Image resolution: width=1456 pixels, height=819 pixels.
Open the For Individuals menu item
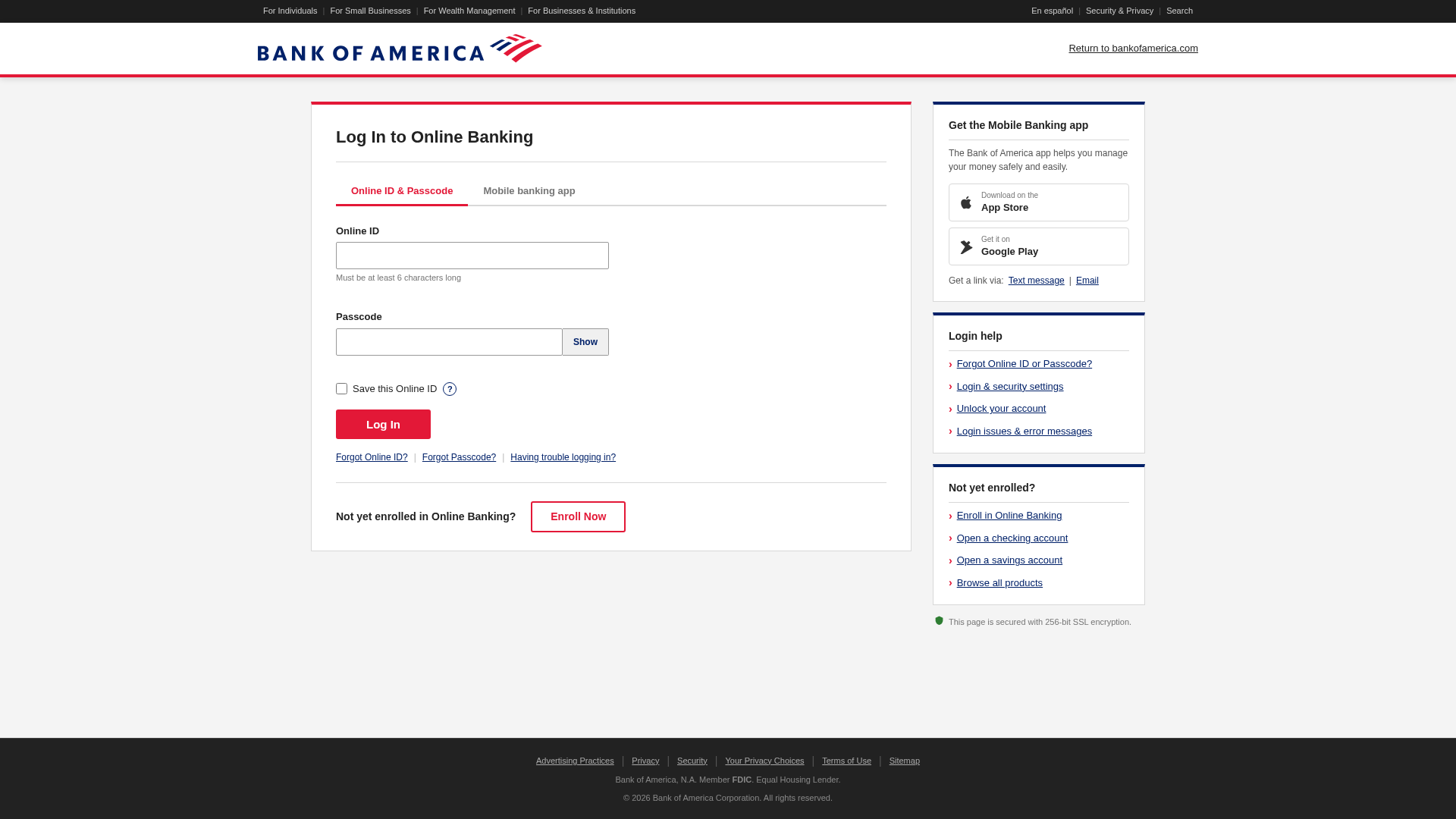(x=290, y=11)
